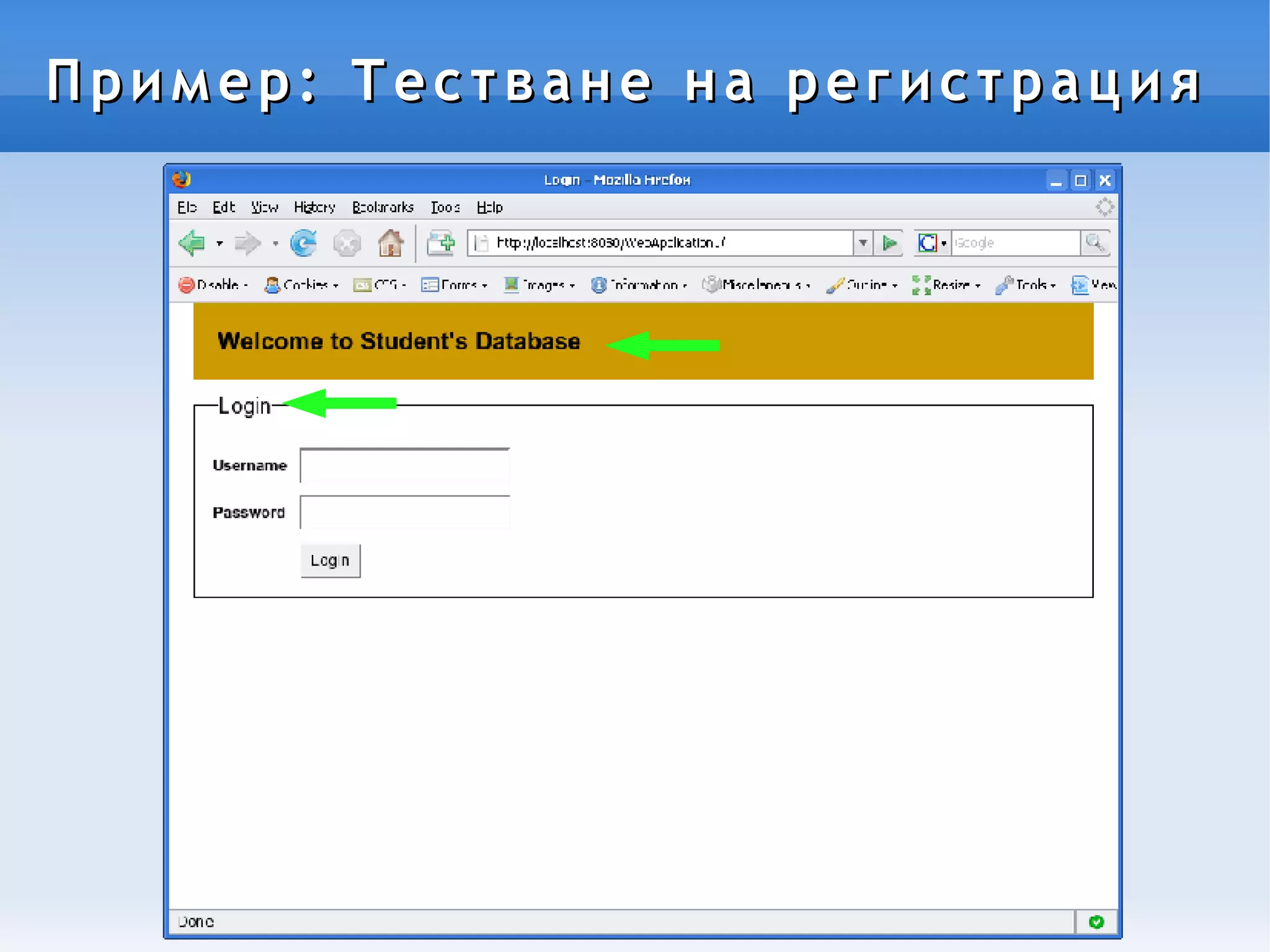Click the Google search box

[x=1015, y=242]
